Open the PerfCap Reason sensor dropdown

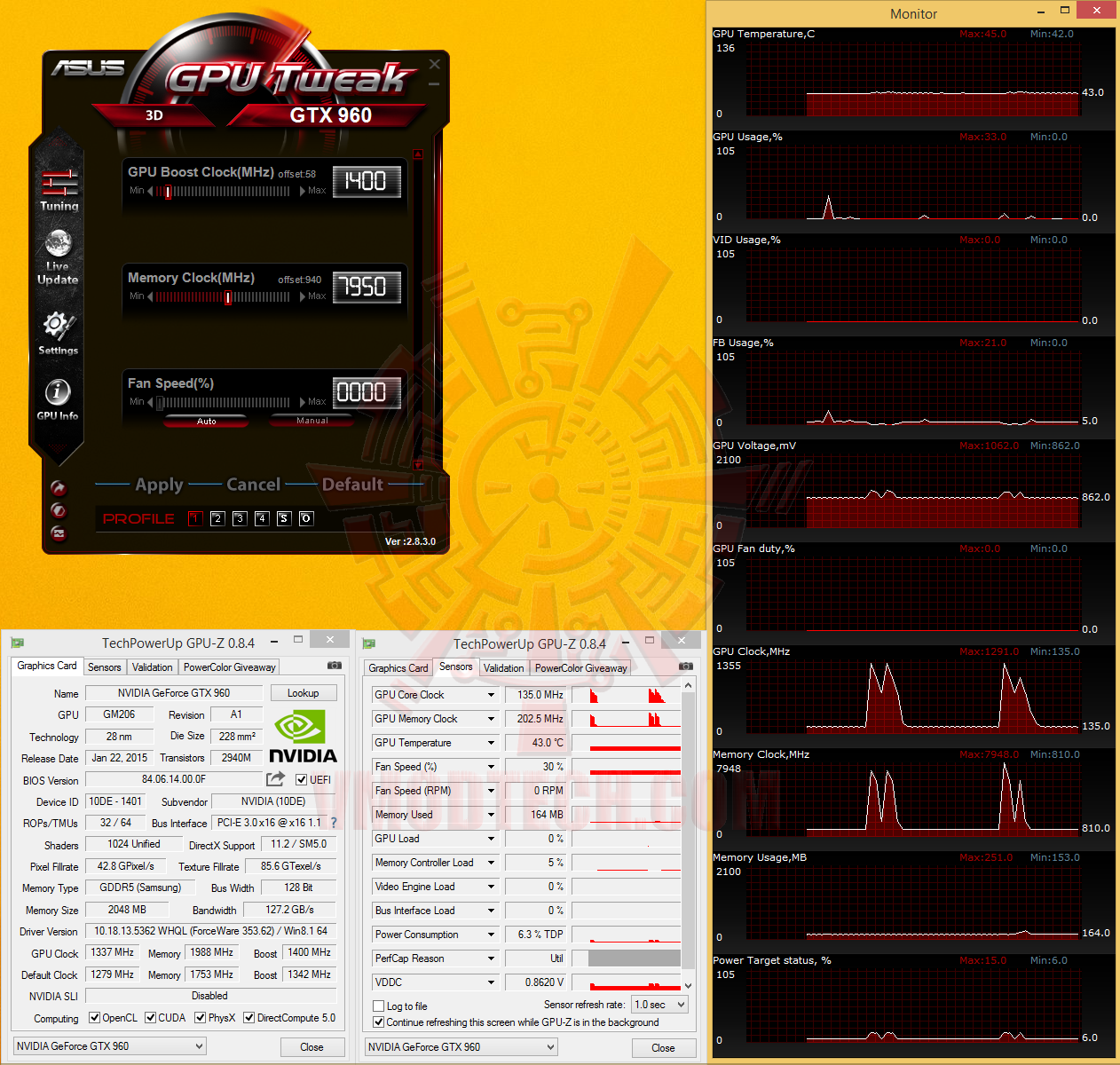(491, 958)
